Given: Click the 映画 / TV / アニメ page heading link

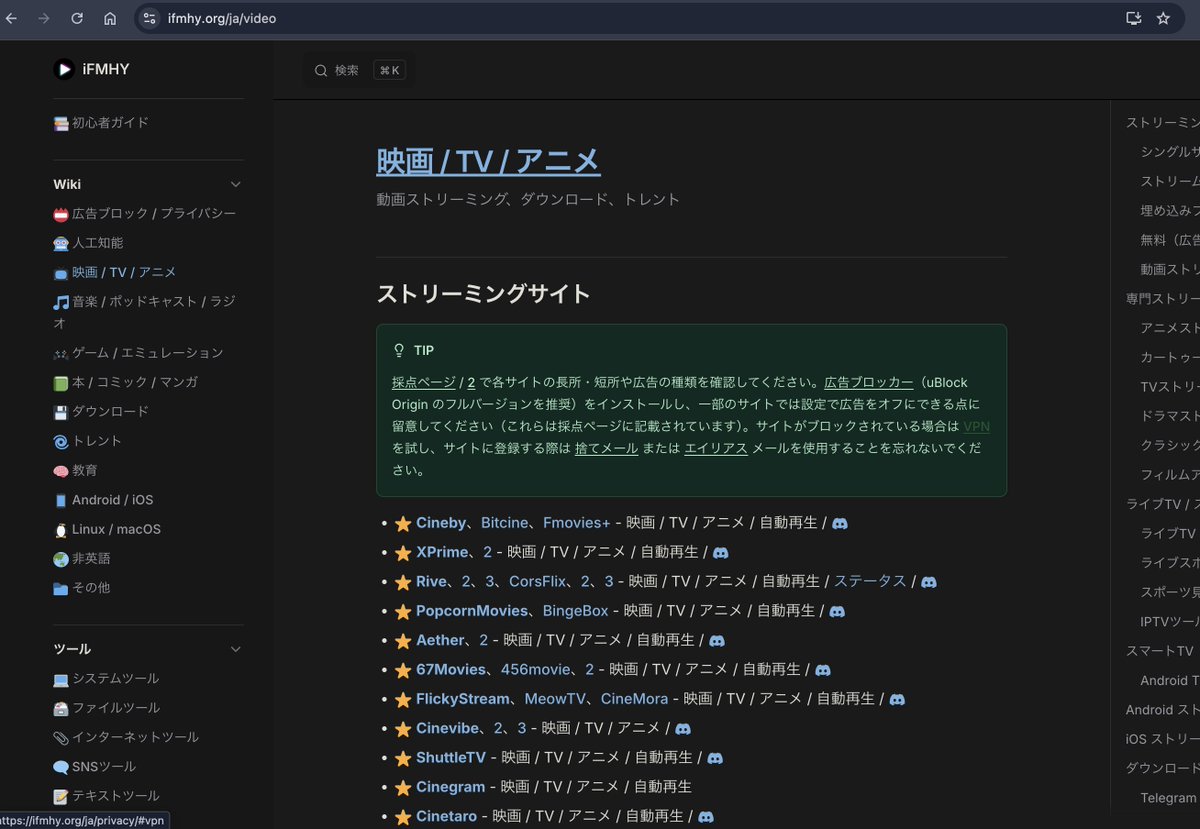Looking at the screenshot, I should [x=488, y=161].
